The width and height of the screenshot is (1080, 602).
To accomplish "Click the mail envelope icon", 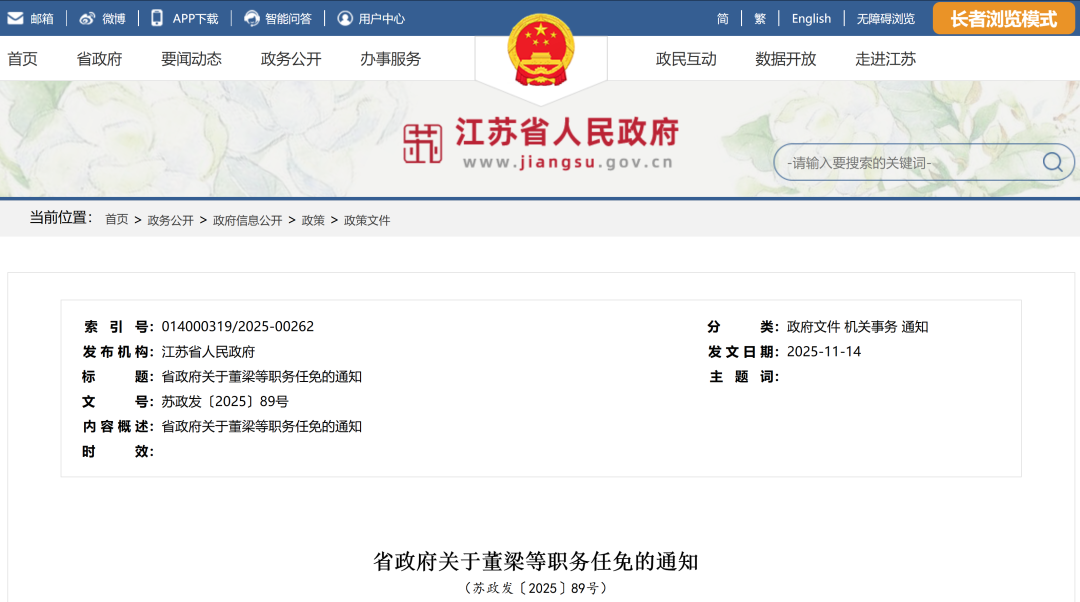I will [15, 18].
